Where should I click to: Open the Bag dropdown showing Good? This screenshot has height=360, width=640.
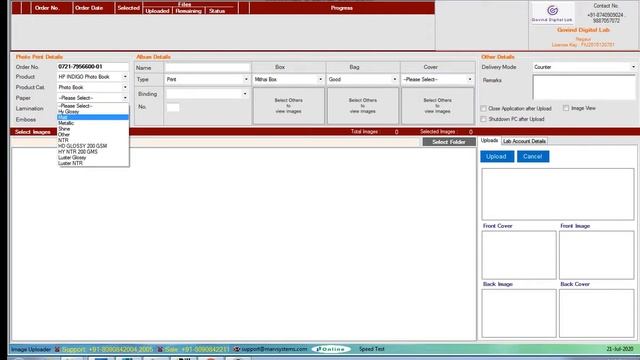pos(394,79)
